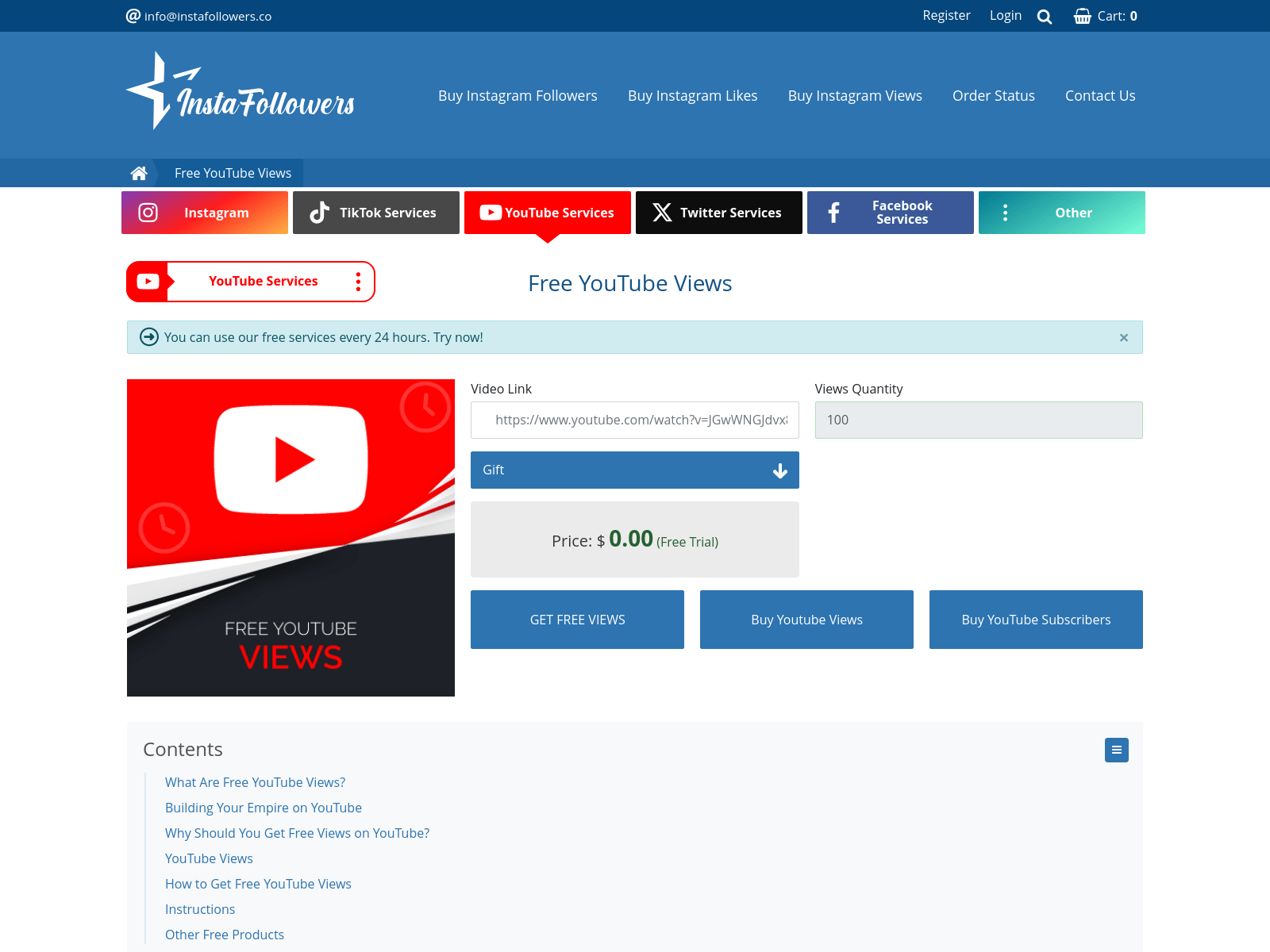Click info@instafollowers.co email link
This screenshot has height=952, width=1270.
pos(208,16)
